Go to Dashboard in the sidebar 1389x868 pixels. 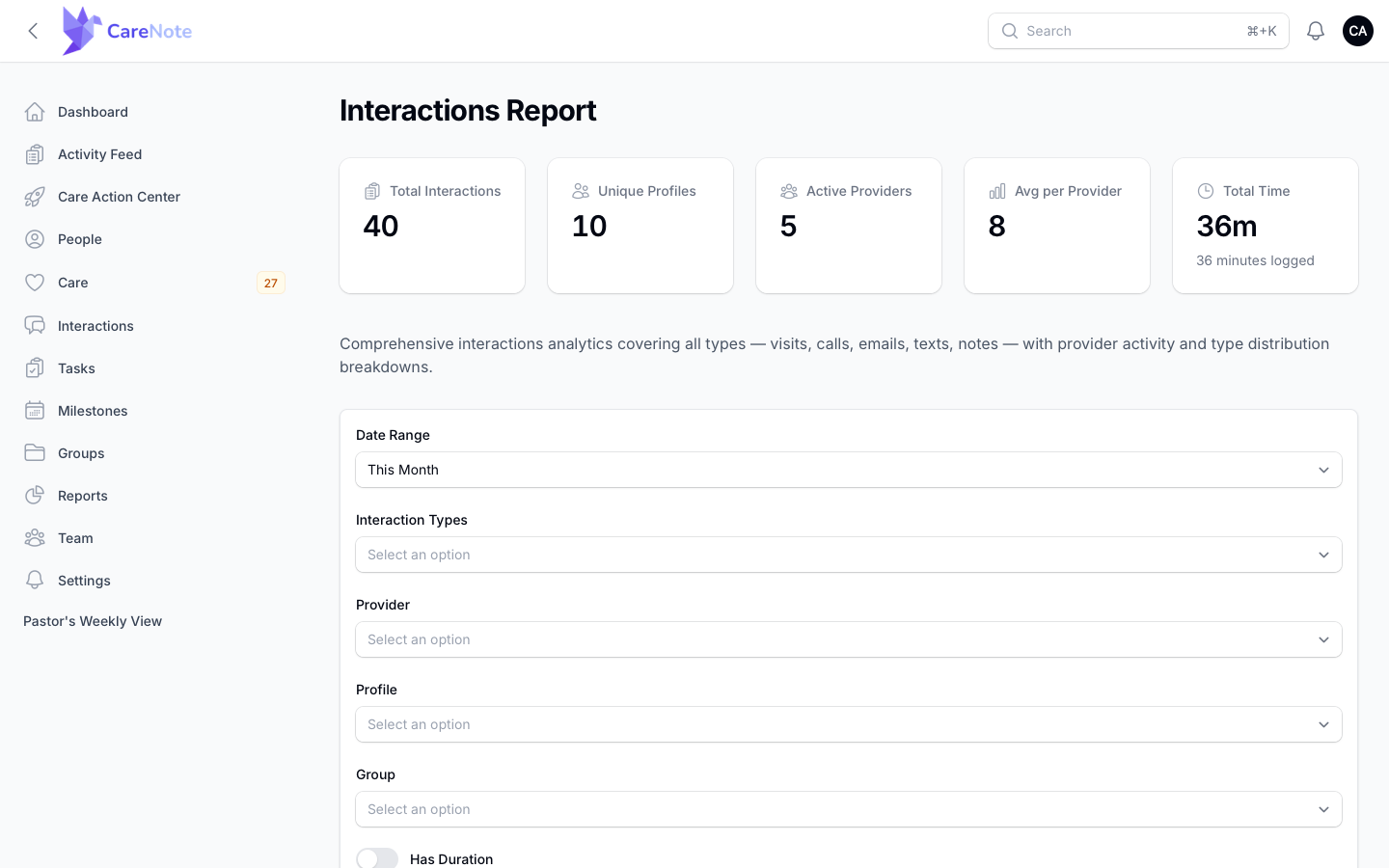tap(154, 112)
